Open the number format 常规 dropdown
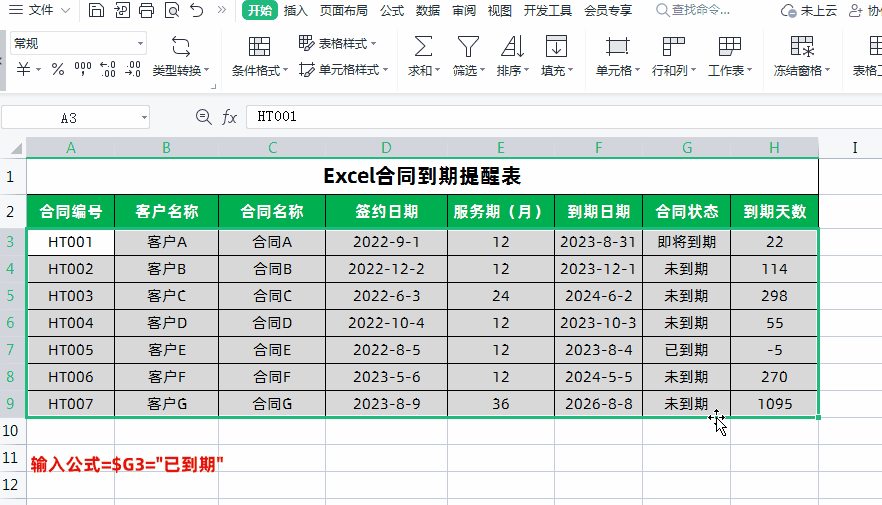Screen dimensions: 882x505 coord(78,43)
